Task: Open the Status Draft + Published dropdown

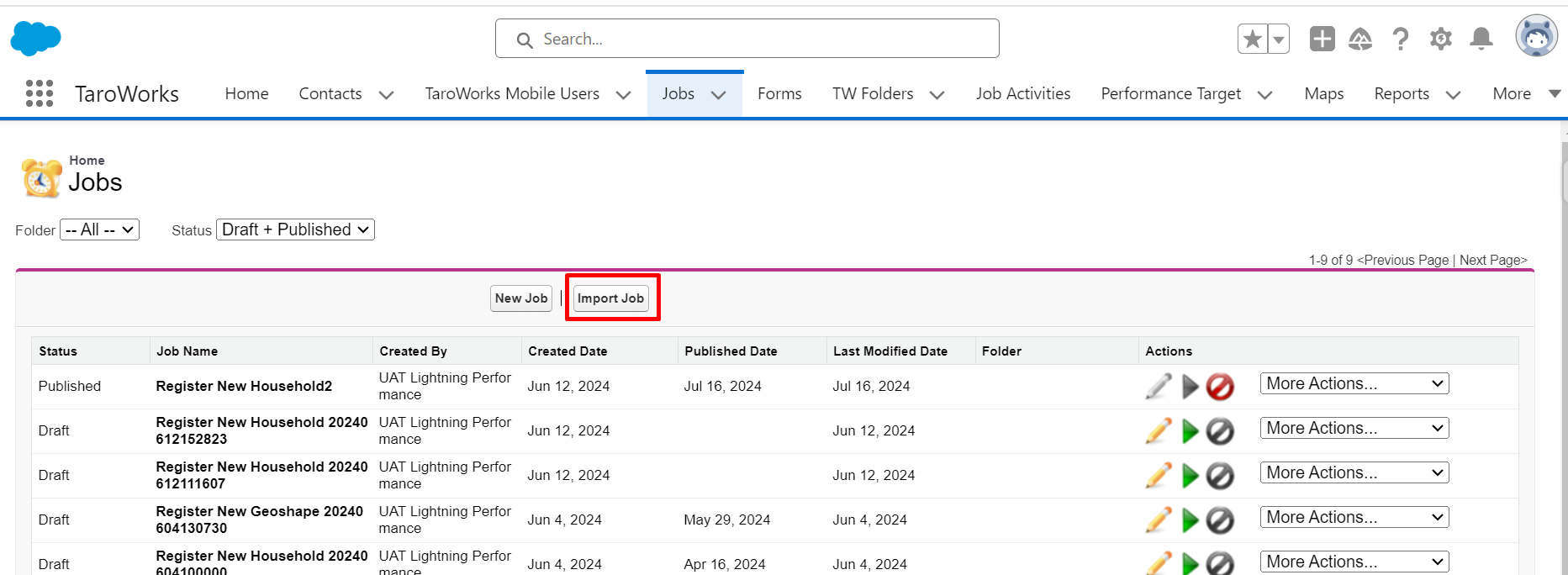Action: 295,229
